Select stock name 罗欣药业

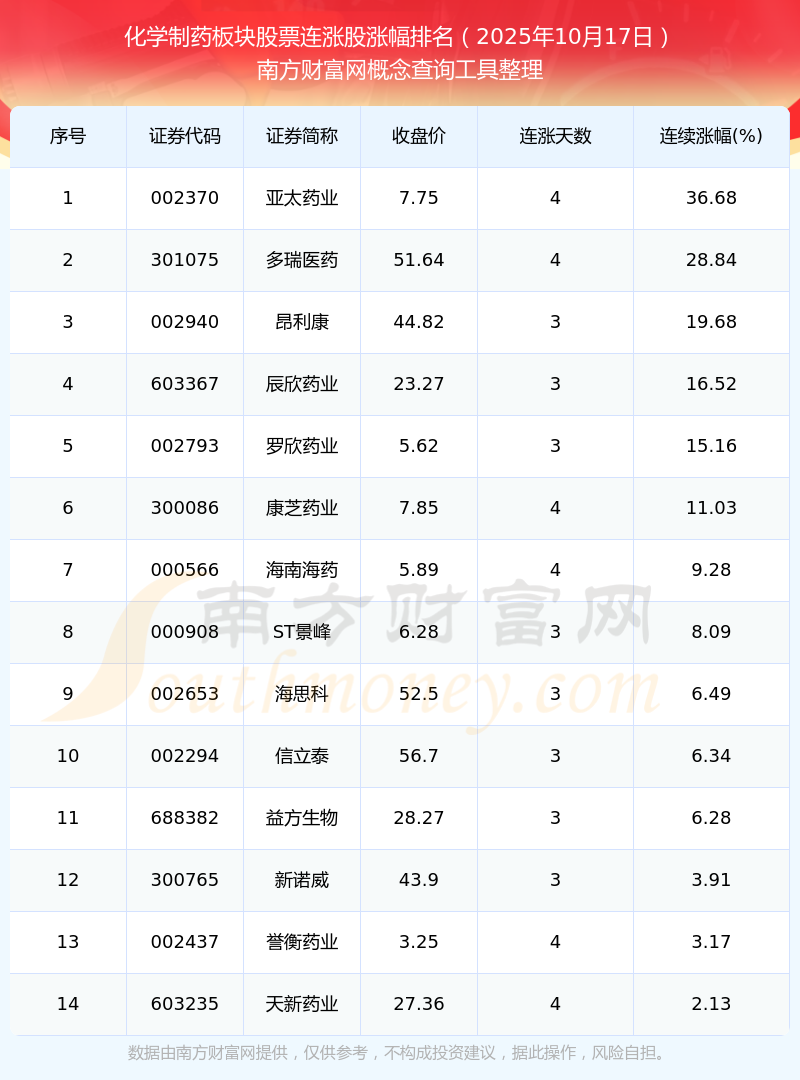[x=302, y=446]
